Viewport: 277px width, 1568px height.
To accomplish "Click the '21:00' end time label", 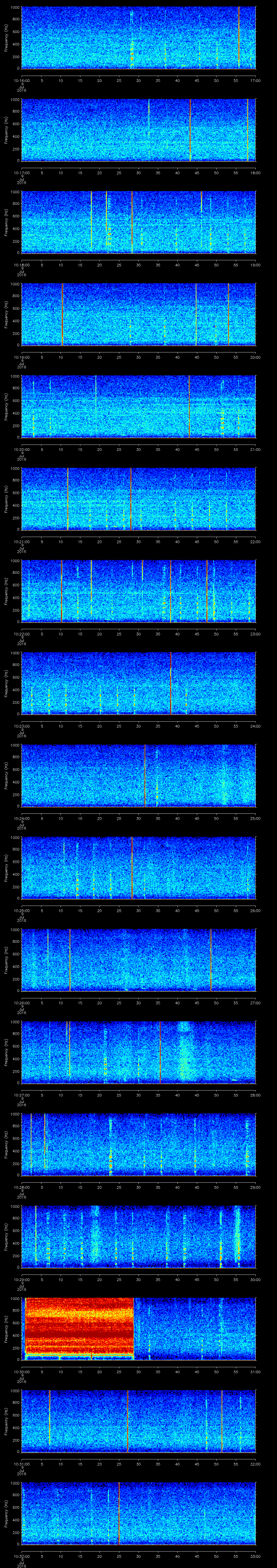I will [255, 449].
